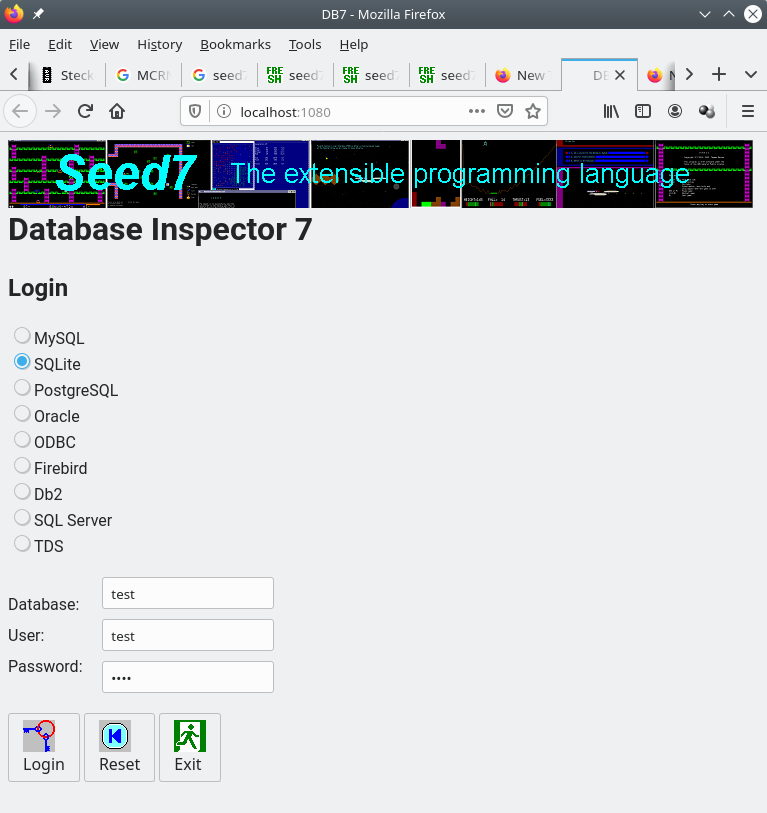Screen dimensions: 767x813
Task: Open the Bookmarks menu
Action: [x=235, y=45]
